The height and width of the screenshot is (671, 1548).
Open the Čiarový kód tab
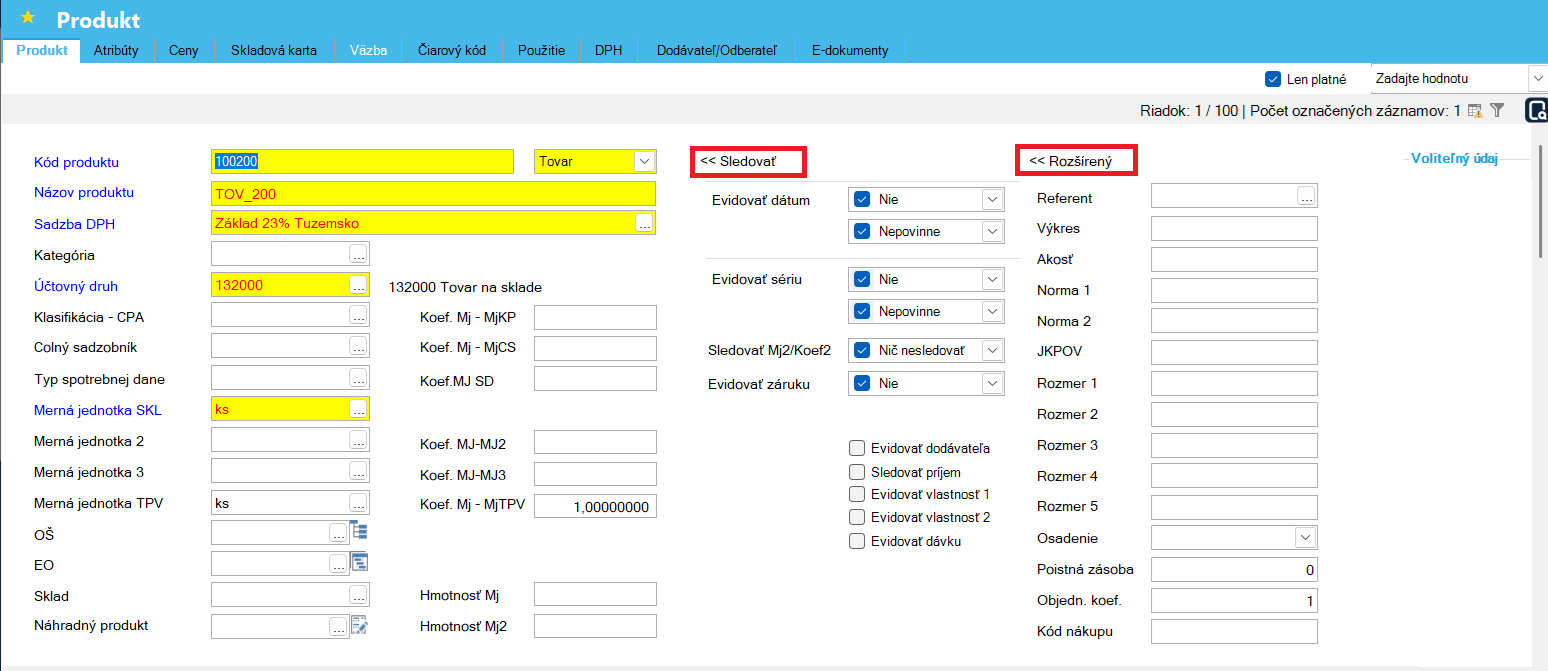[451, 50]
